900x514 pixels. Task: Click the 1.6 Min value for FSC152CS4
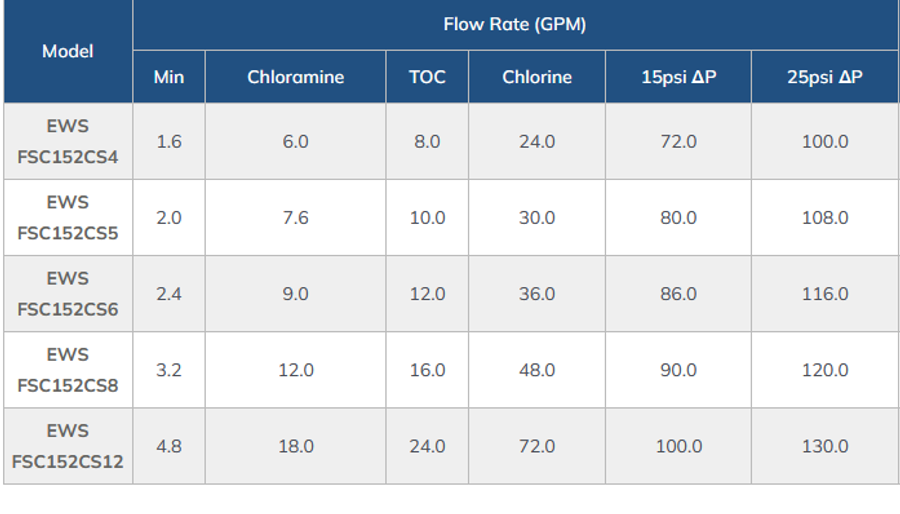(x=169, y=142)
